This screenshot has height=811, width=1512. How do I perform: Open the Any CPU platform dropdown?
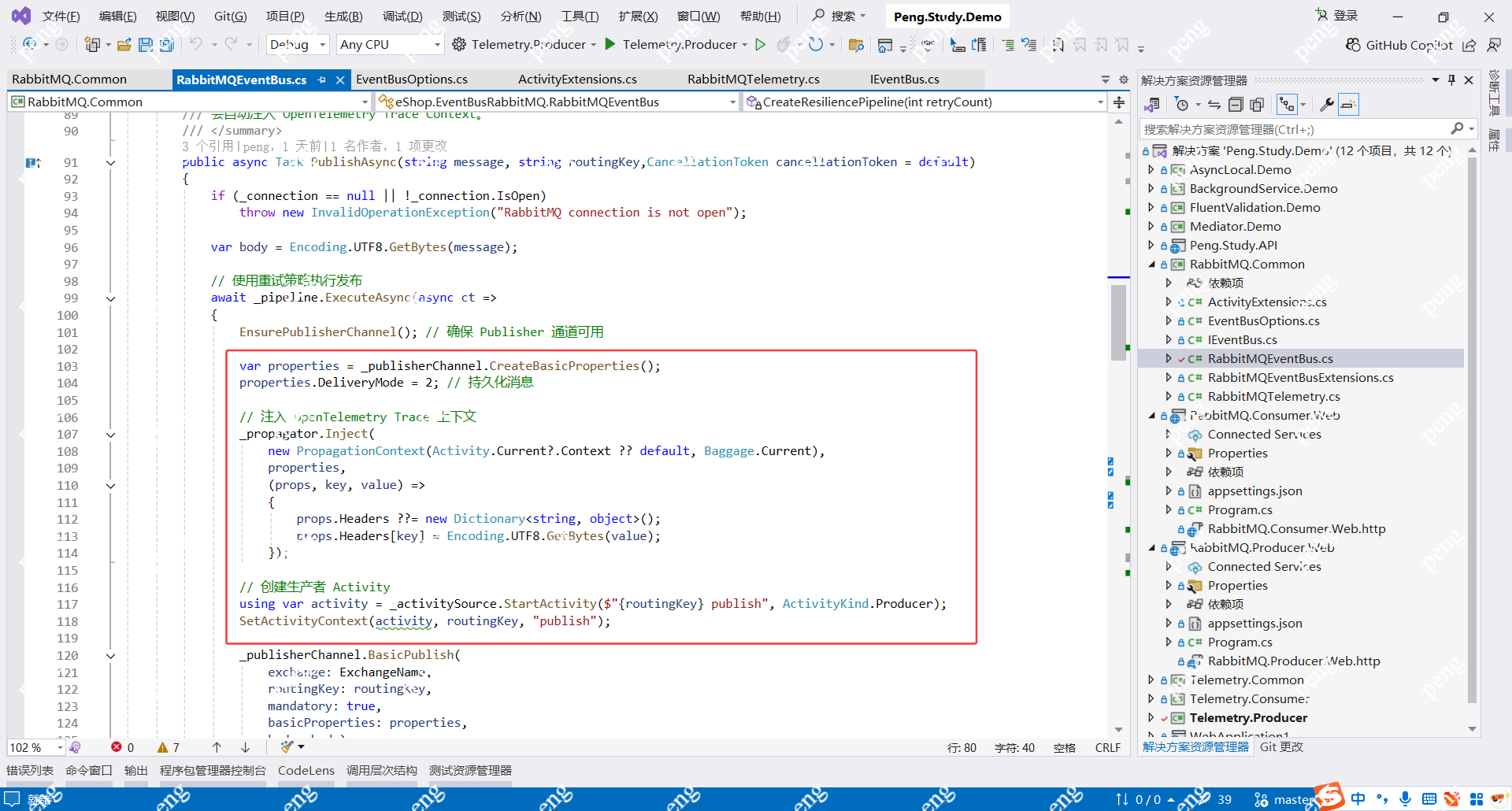point(390,45)
